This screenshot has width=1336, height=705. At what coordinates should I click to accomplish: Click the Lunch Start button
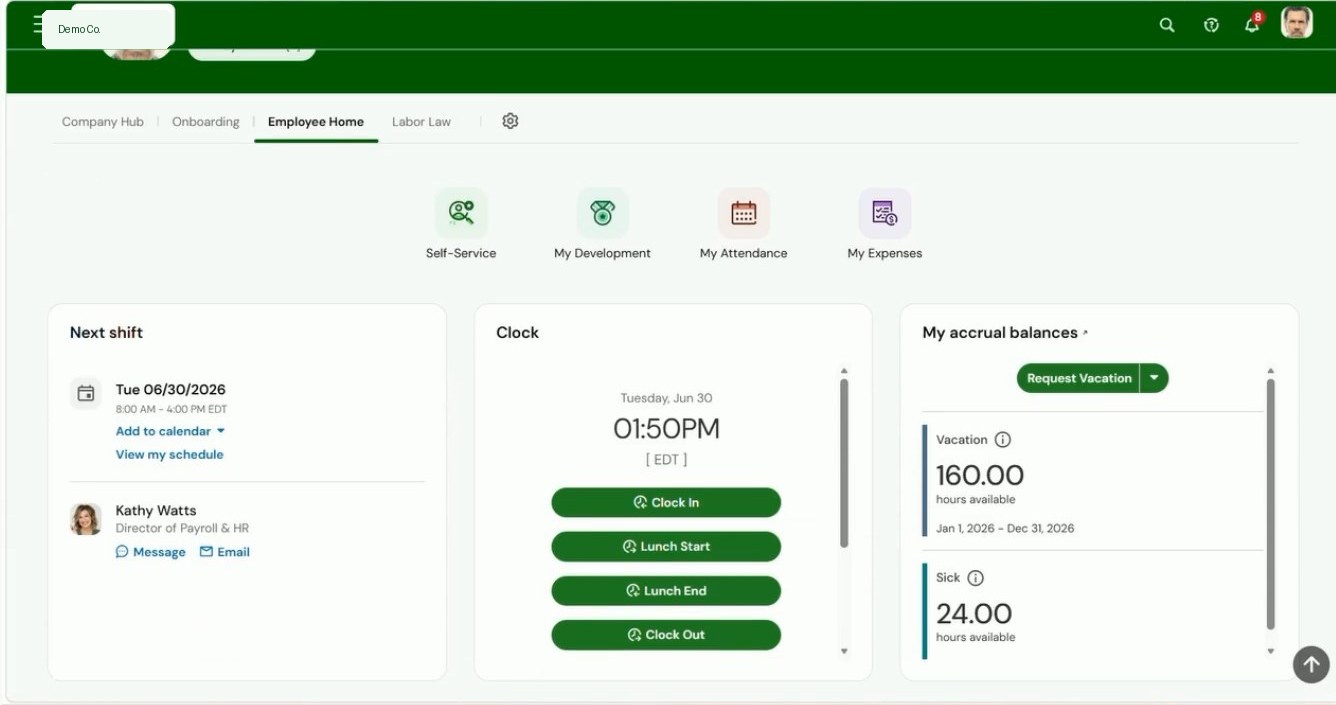point(666,547)
